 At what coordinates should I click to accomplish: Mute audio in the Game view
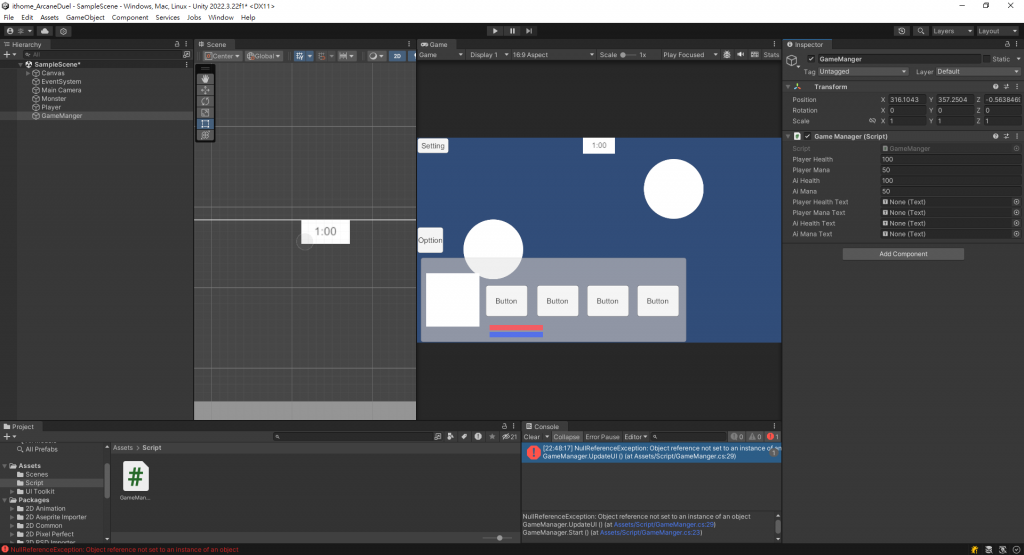point(741,55)
